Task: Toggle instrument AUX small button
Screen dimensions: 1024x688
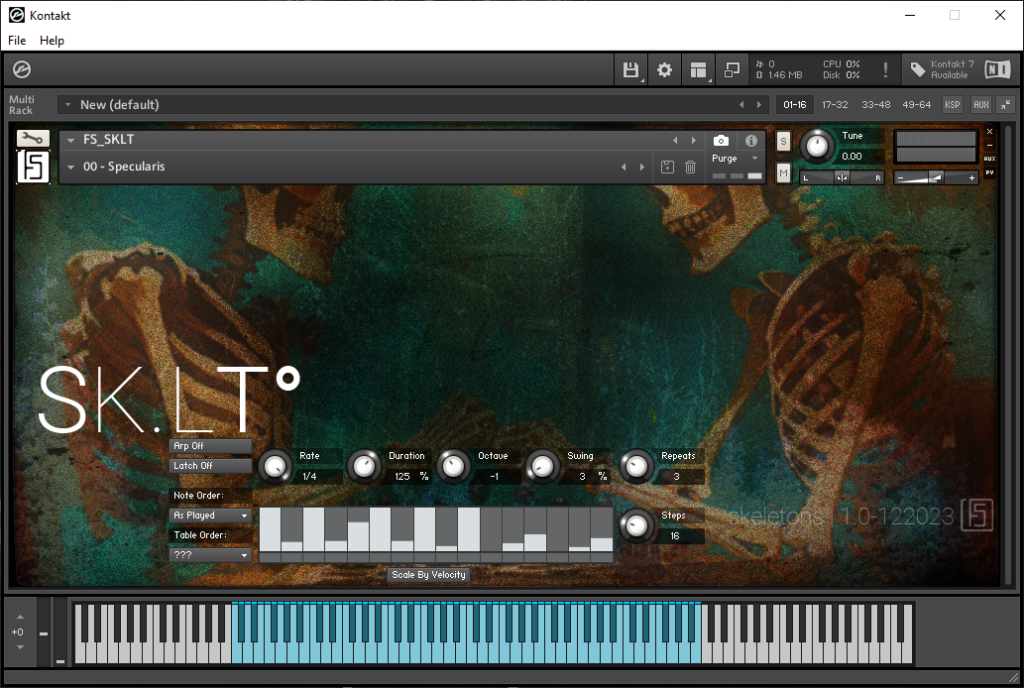Action: [989, 159]
